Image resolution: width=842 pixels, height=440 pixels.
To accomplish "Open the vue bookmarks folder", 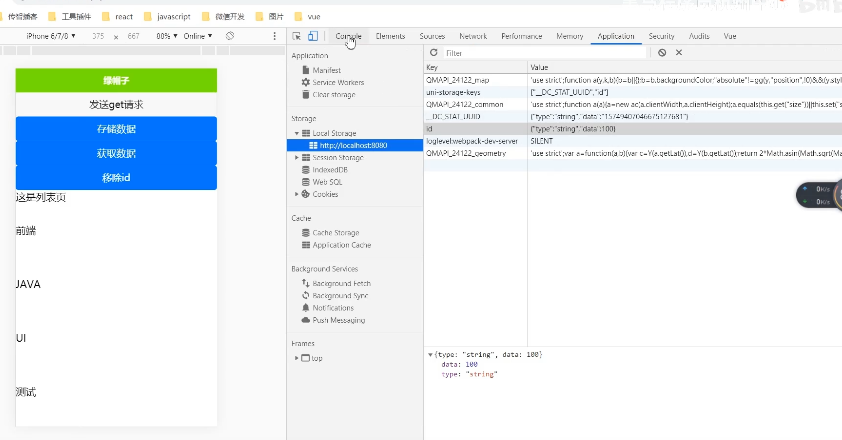I will [307, 17].
